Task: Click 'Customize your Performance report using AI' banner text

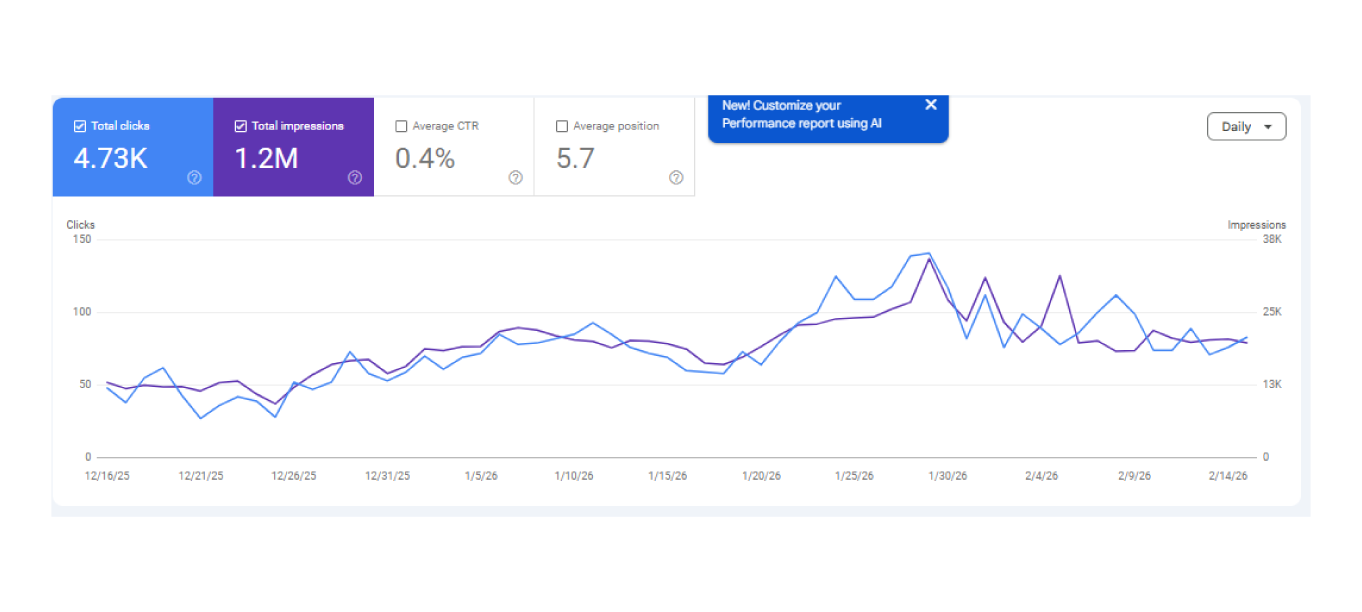Action: coord(801,115)
